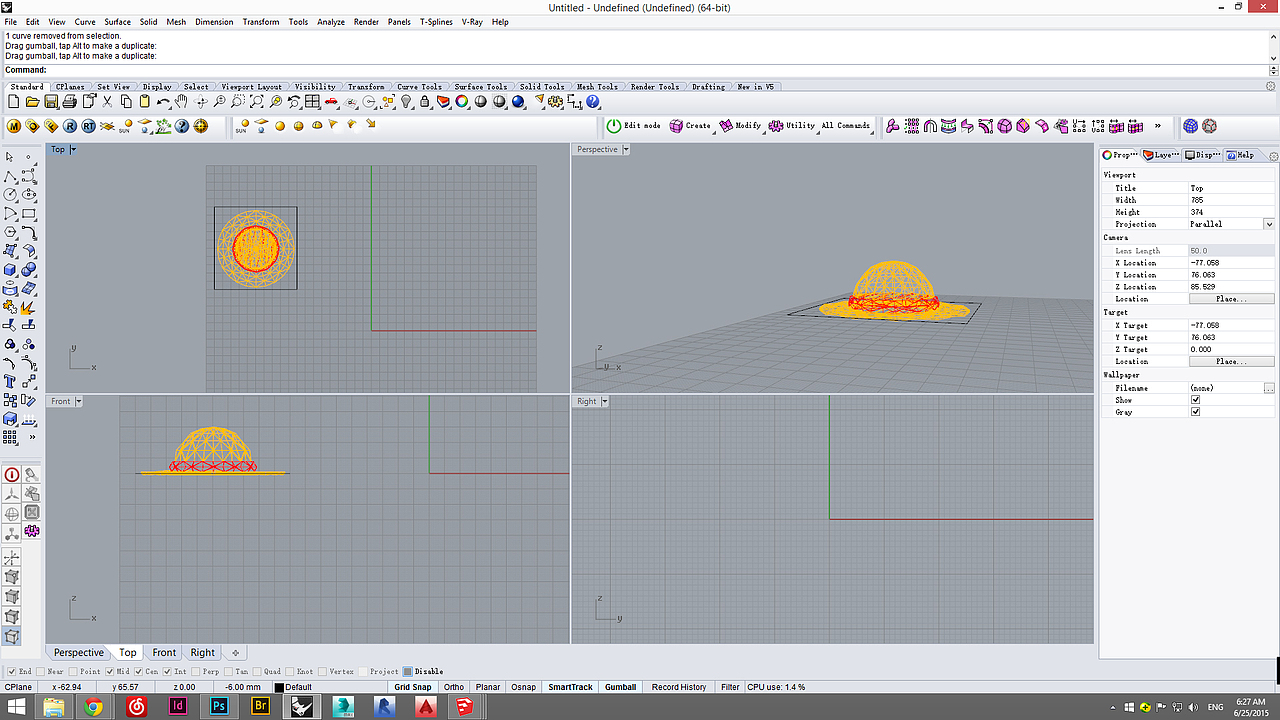1280x720 pixels.
Task: Toggle the End osnap checkbox
Action: (11, 672)
